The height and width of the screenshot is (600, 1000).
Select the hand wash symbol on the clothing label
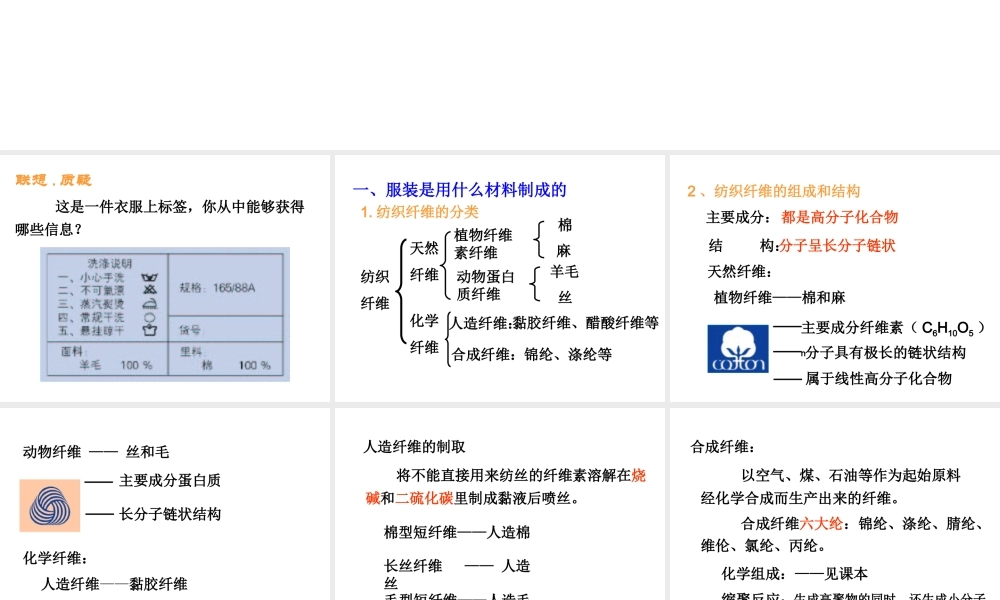(x=149, y=277)
